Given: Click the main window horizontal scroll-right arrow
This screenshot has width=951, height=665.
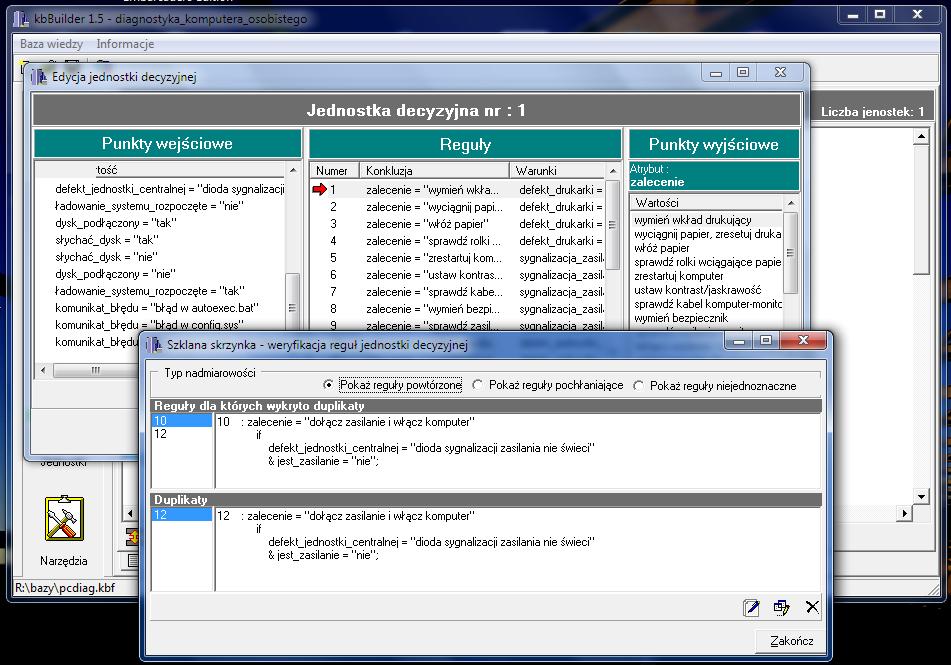Looking at the screenshot, I should [x=904, y=513].
